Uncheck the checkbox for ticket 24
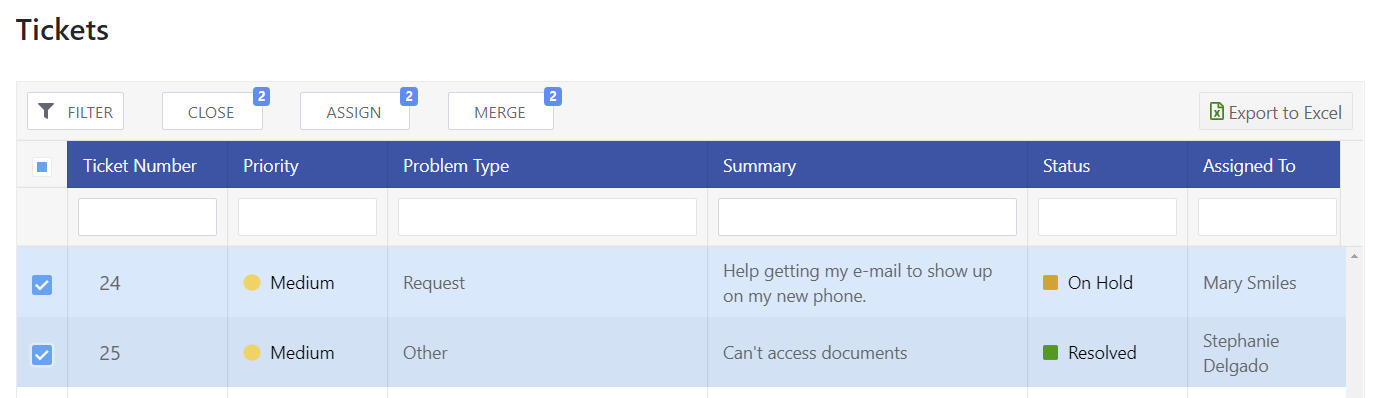1378x398 pixels. click(x=42, y=285)
